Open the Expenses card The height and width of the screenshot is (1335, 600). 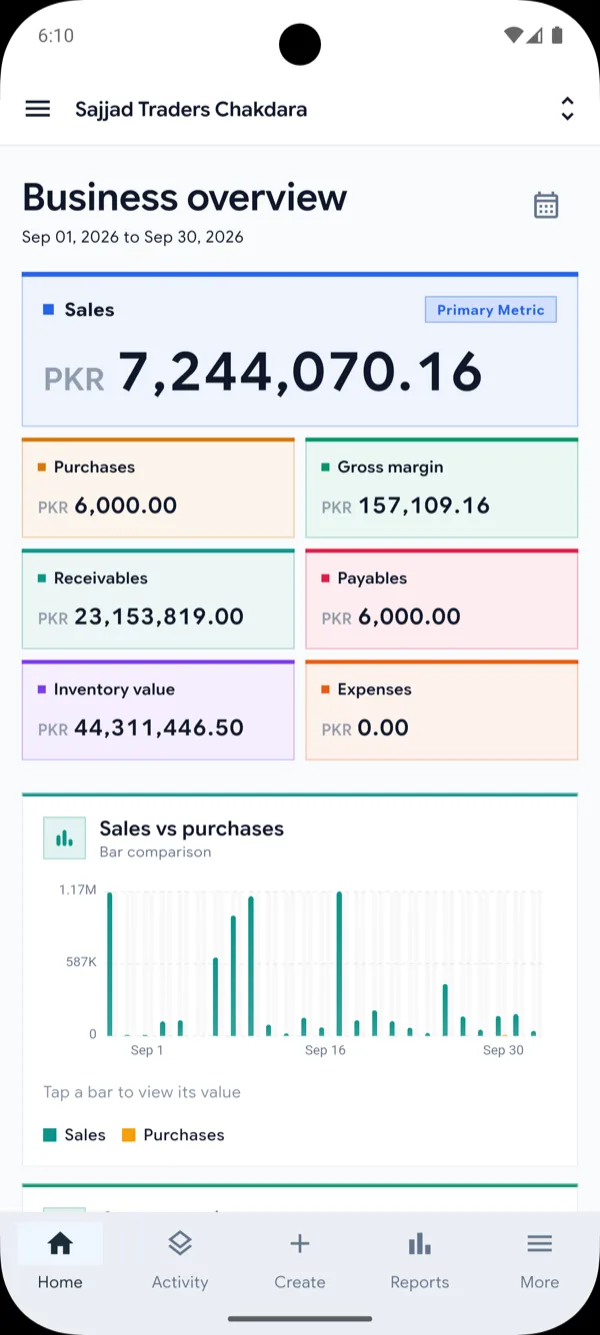tap(442, 710)
